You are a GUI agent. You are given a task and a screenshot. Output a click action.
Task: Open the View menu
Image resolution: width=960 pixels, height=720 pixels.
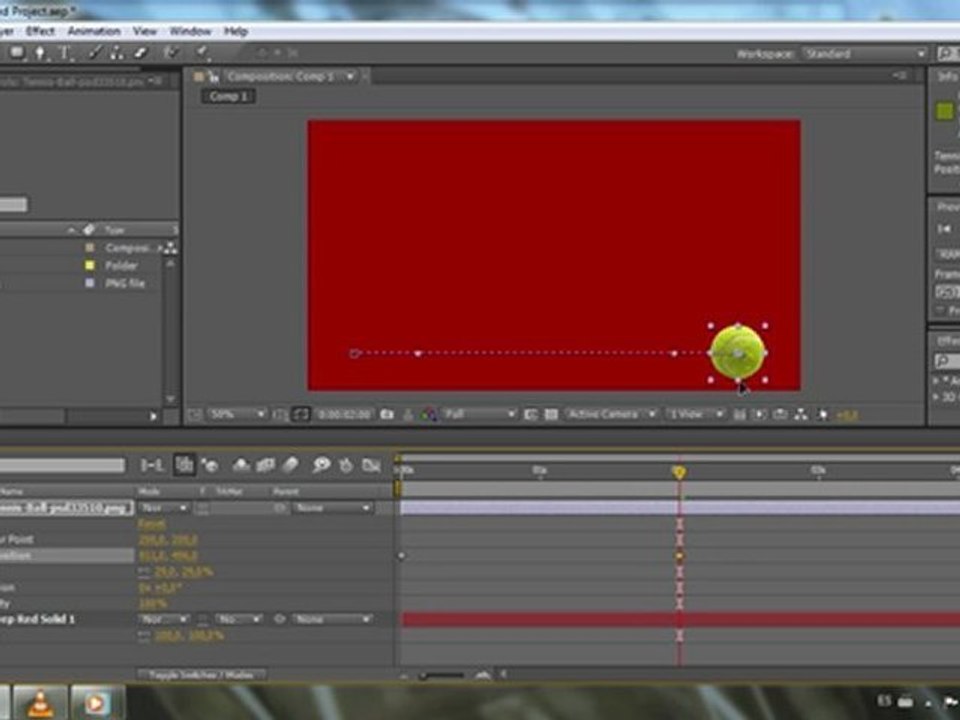coord(145,31)
